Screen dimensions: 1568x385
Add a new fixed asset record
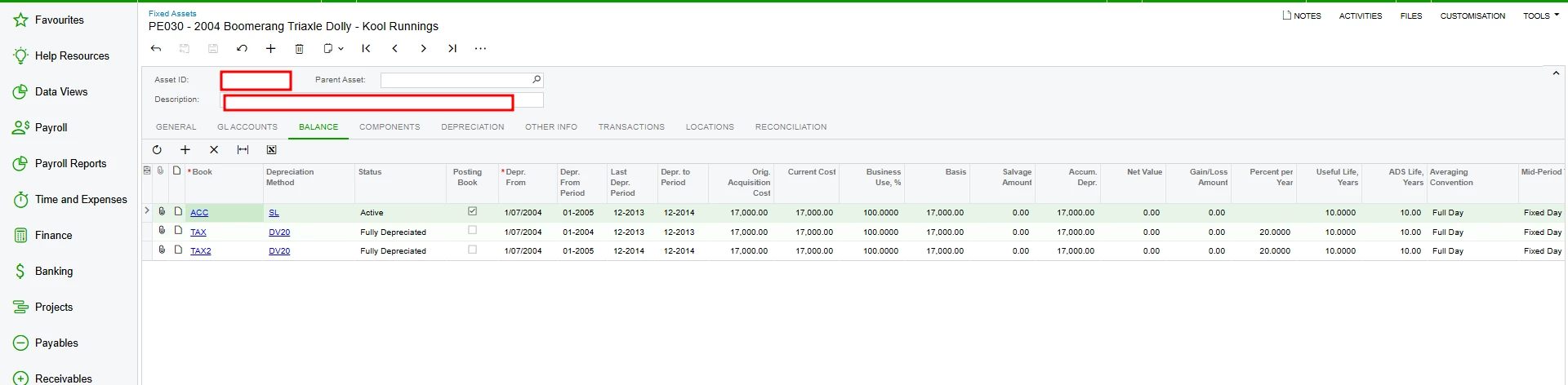click(270, 49)
